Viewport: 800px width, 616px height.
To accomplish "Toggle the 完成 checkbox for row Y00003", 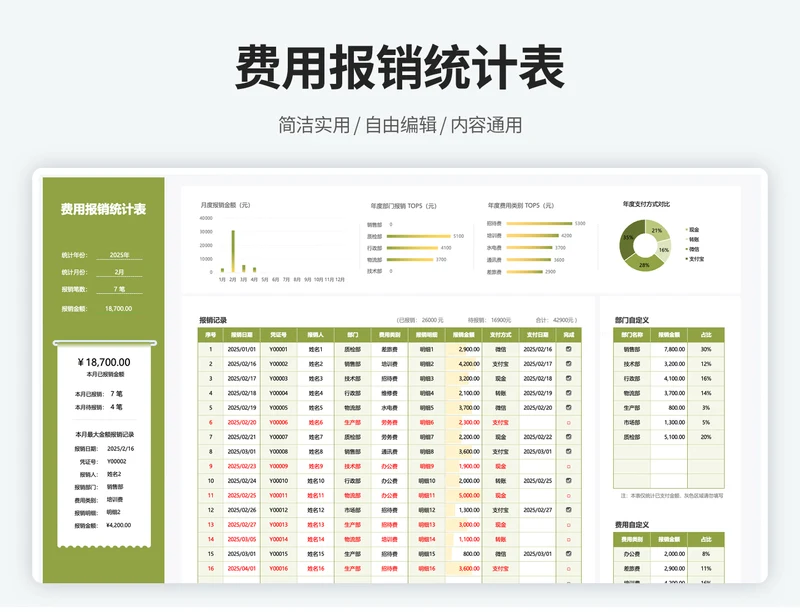I will coord(568,378).
